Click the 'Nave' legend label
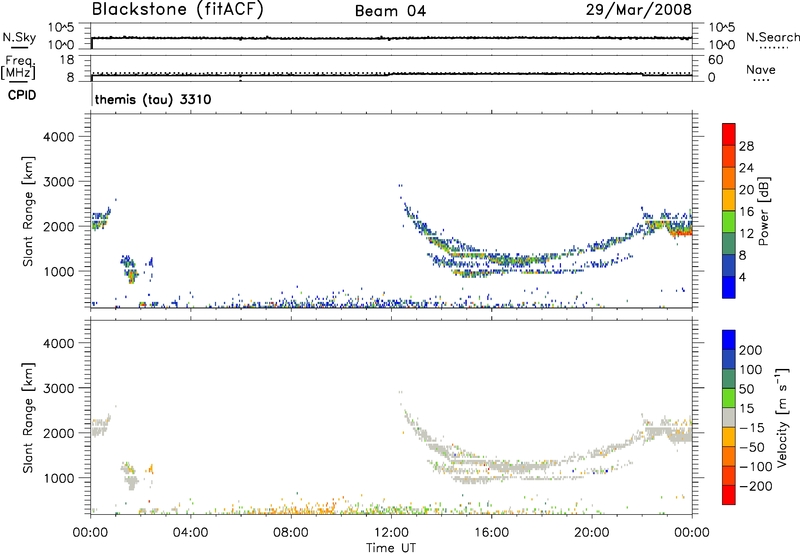800x554 pixels. [760, 69]
